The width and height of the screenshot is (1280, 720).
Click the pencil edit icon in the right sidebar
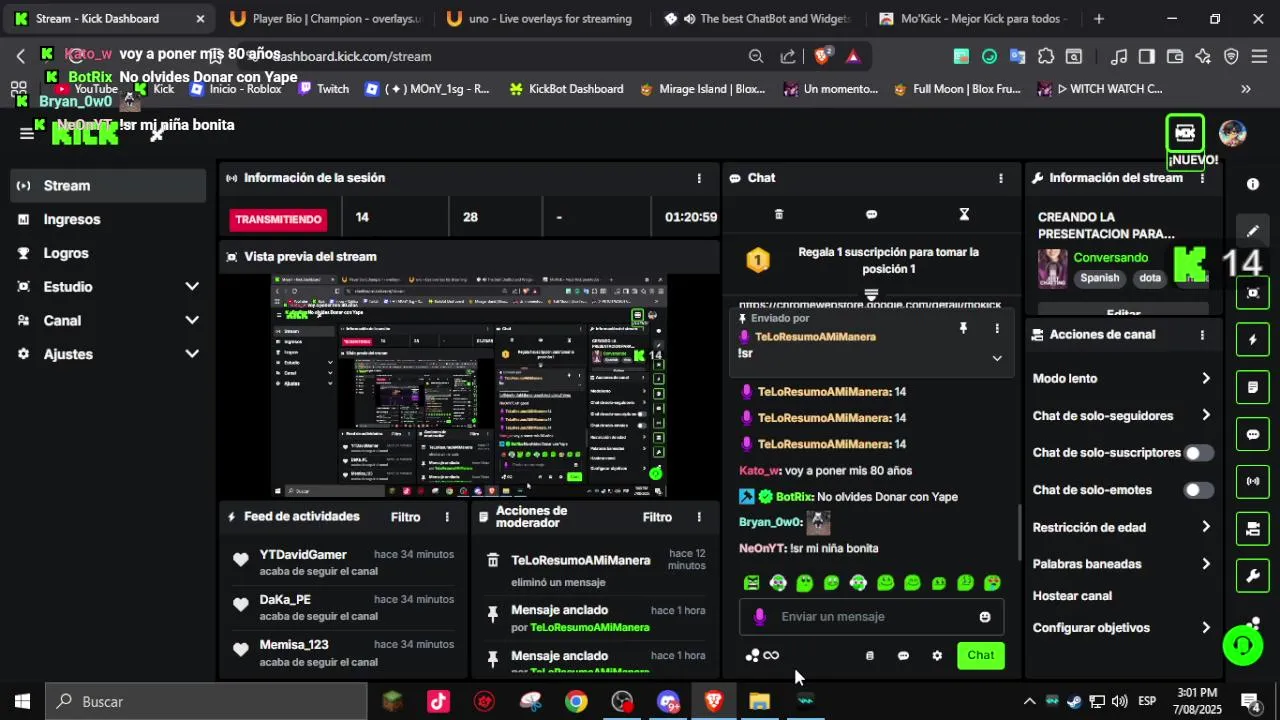1253,231
